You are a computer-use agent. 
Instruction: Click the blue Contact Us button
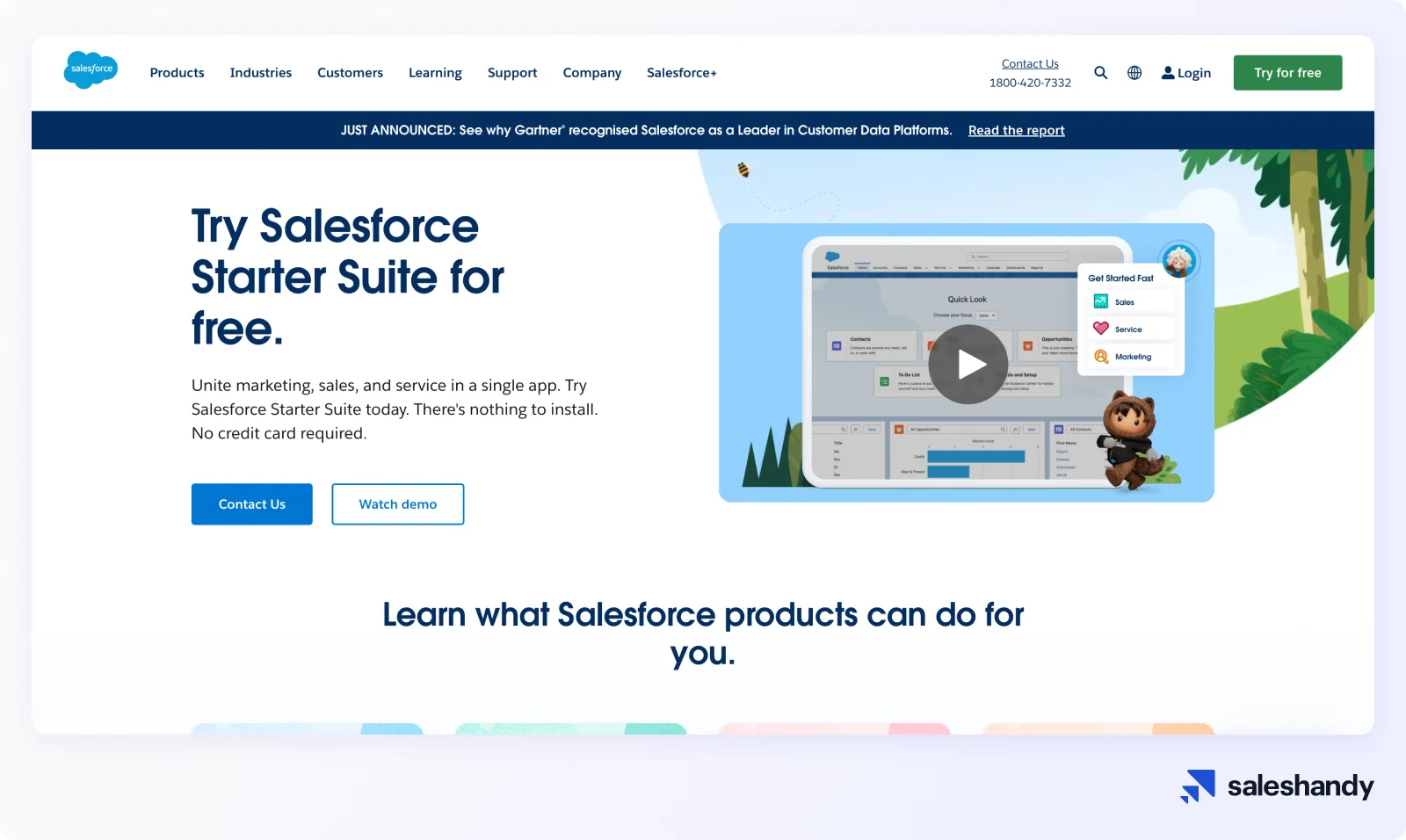pos(252,504)
